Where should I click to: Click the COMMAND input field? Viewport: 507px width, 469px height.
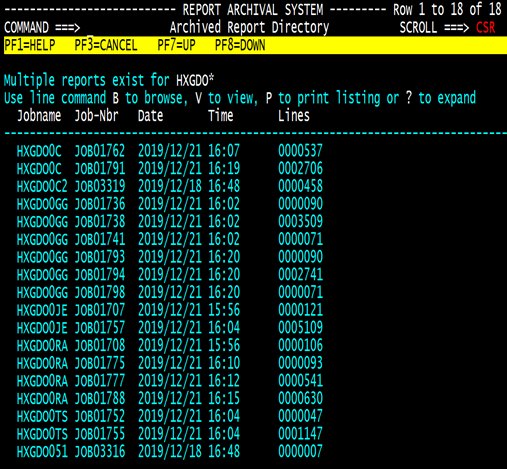tap(123, 27)
